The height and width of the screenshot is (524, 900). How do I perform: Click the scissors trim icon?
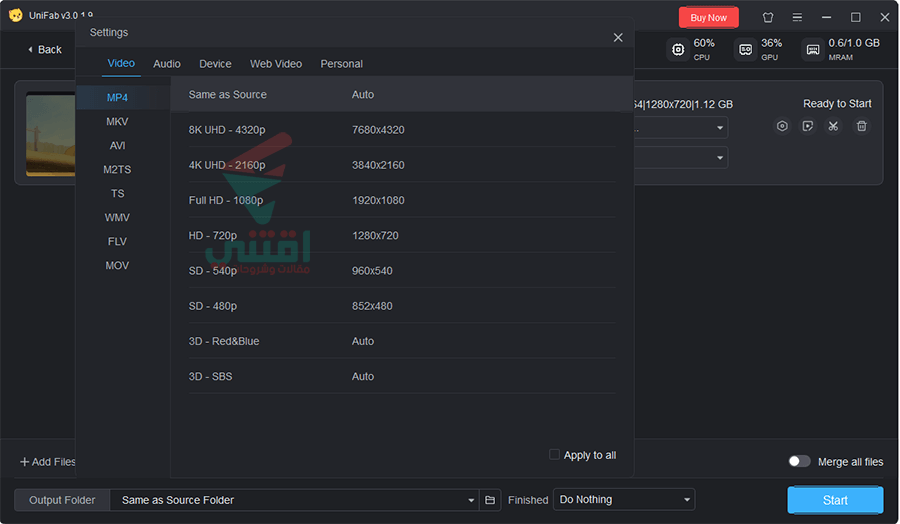point(833,126)
